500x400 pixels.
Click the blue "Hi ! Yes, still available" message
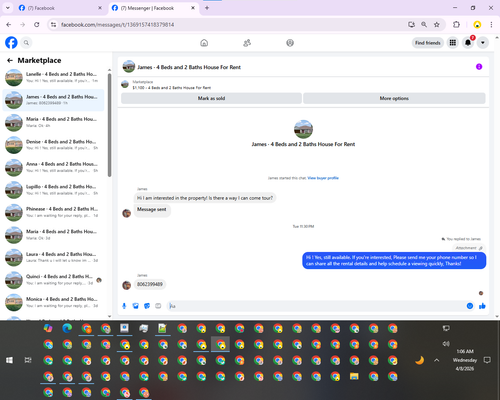point(394,260)
